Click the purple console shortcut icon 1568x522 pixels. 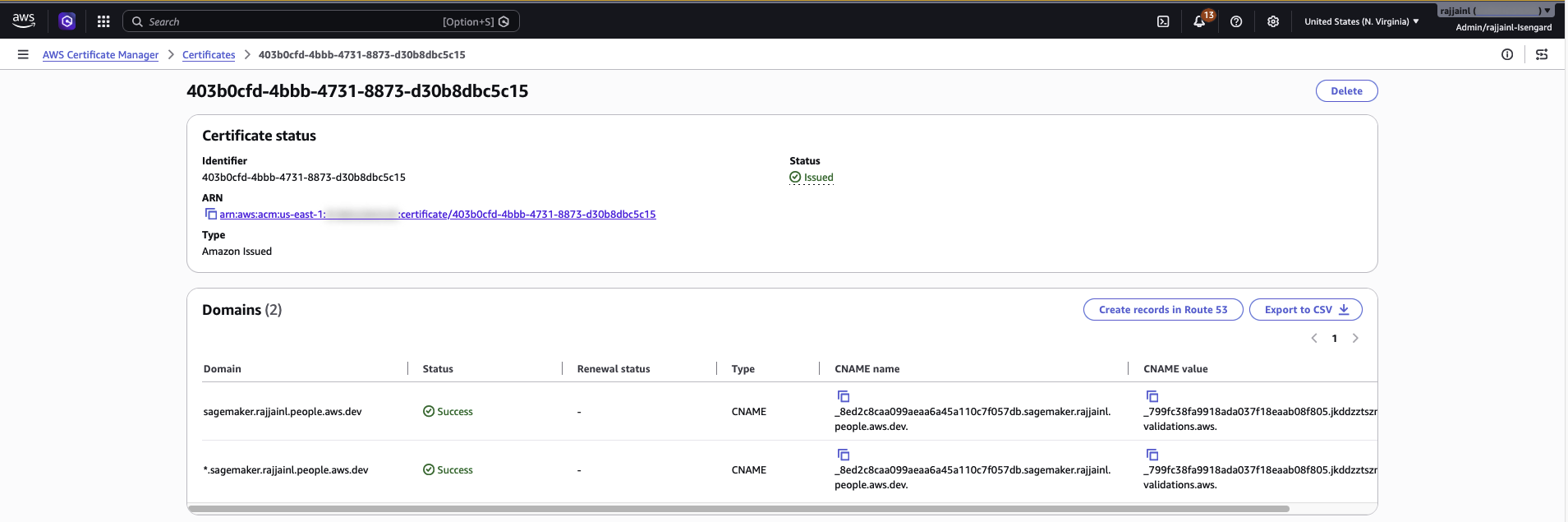coord(67,21)
